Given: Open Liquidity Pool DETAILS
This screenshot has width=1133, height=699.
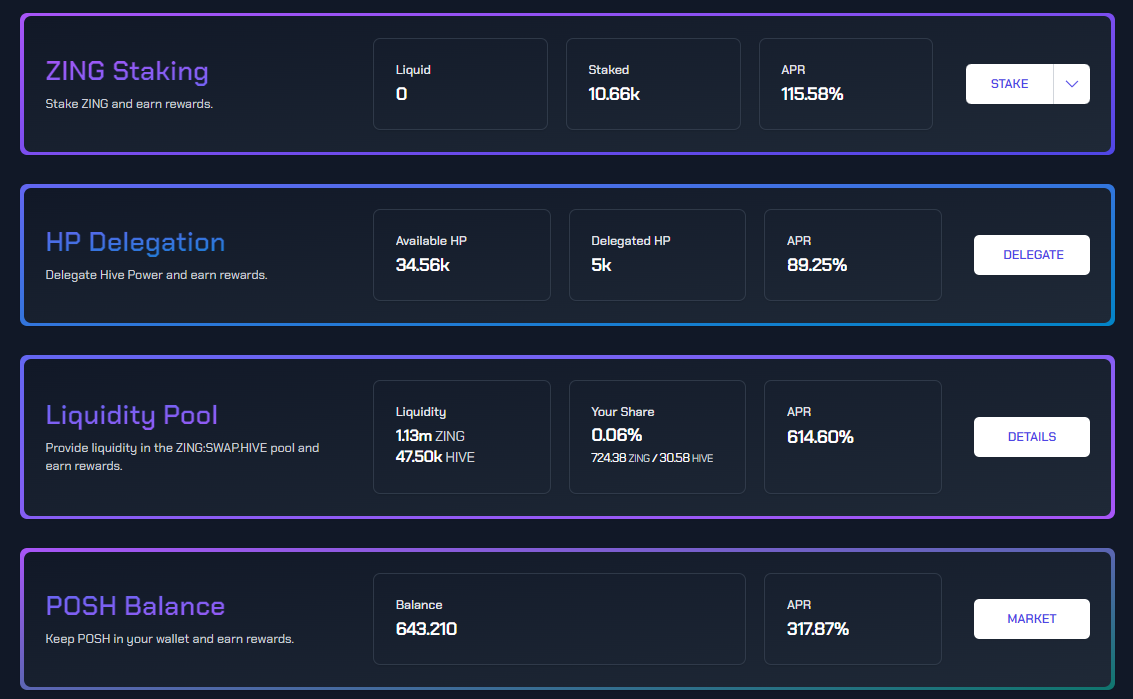Looking at the screenshot, I should click(1032, 437).
